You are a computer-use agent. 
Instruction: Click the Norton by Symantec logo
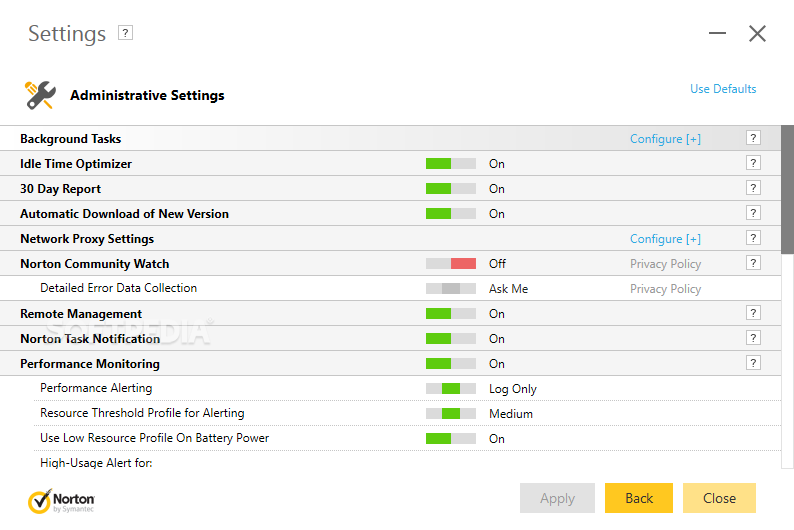click(61, 501)
